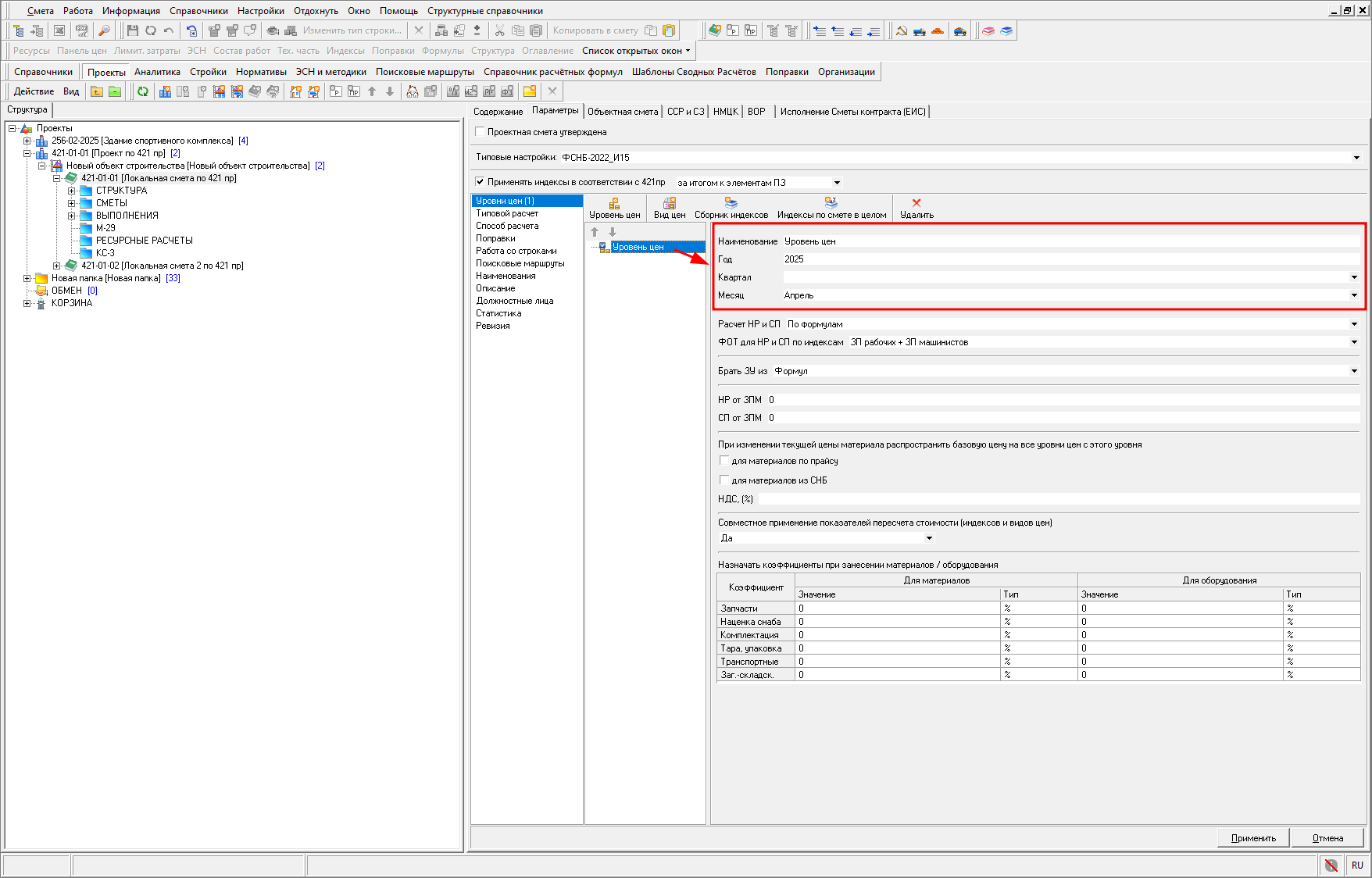
Task: Click the hammer and sickle toolbar icon
Action: coord(901,30)
